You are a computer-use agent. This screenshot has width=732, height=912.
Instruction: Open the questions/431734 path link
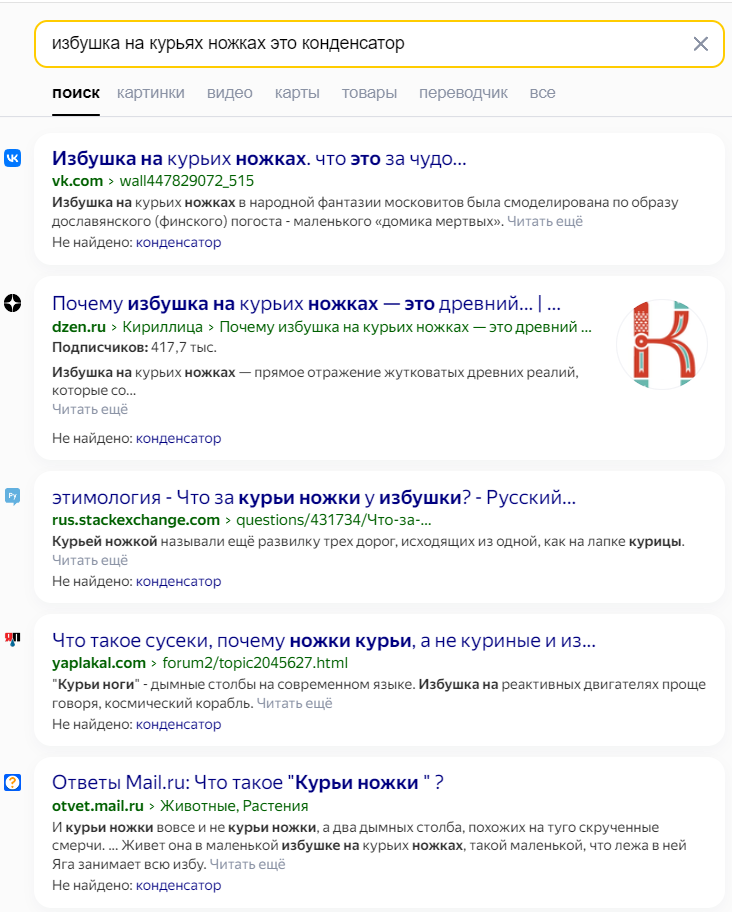tap(334, 520)
